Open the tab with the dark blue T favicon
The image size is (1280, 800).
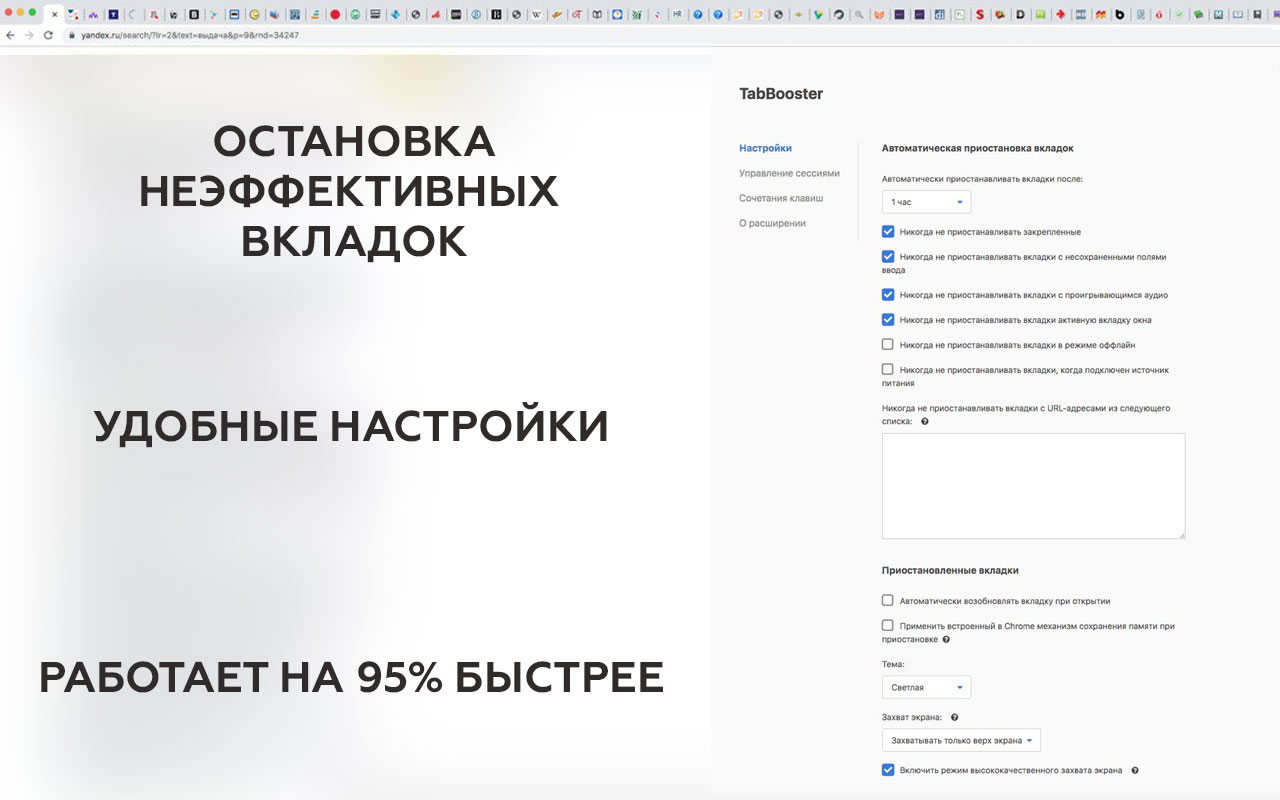113,15
